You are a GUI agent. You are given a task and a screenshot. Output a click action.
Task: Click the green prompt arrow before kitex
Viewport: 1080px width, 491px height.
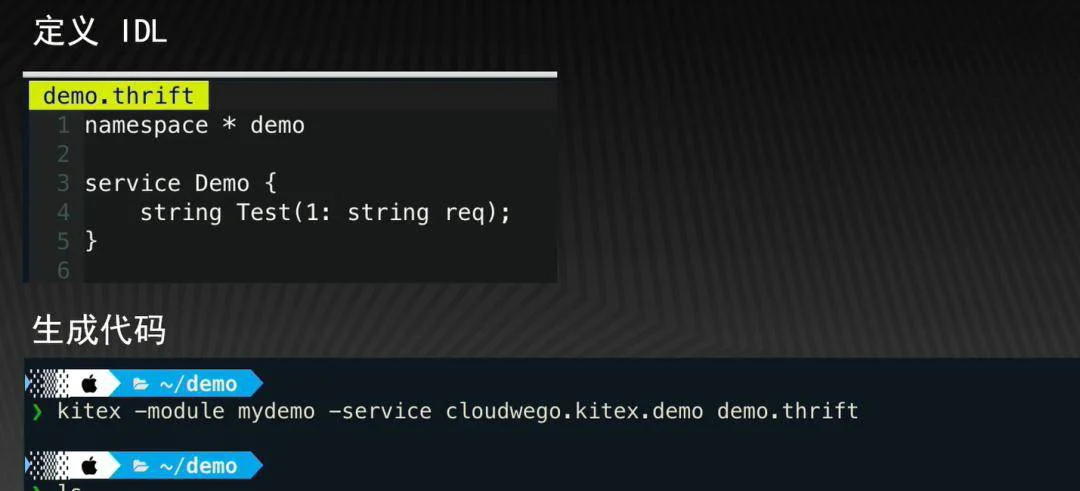[36, 412]
